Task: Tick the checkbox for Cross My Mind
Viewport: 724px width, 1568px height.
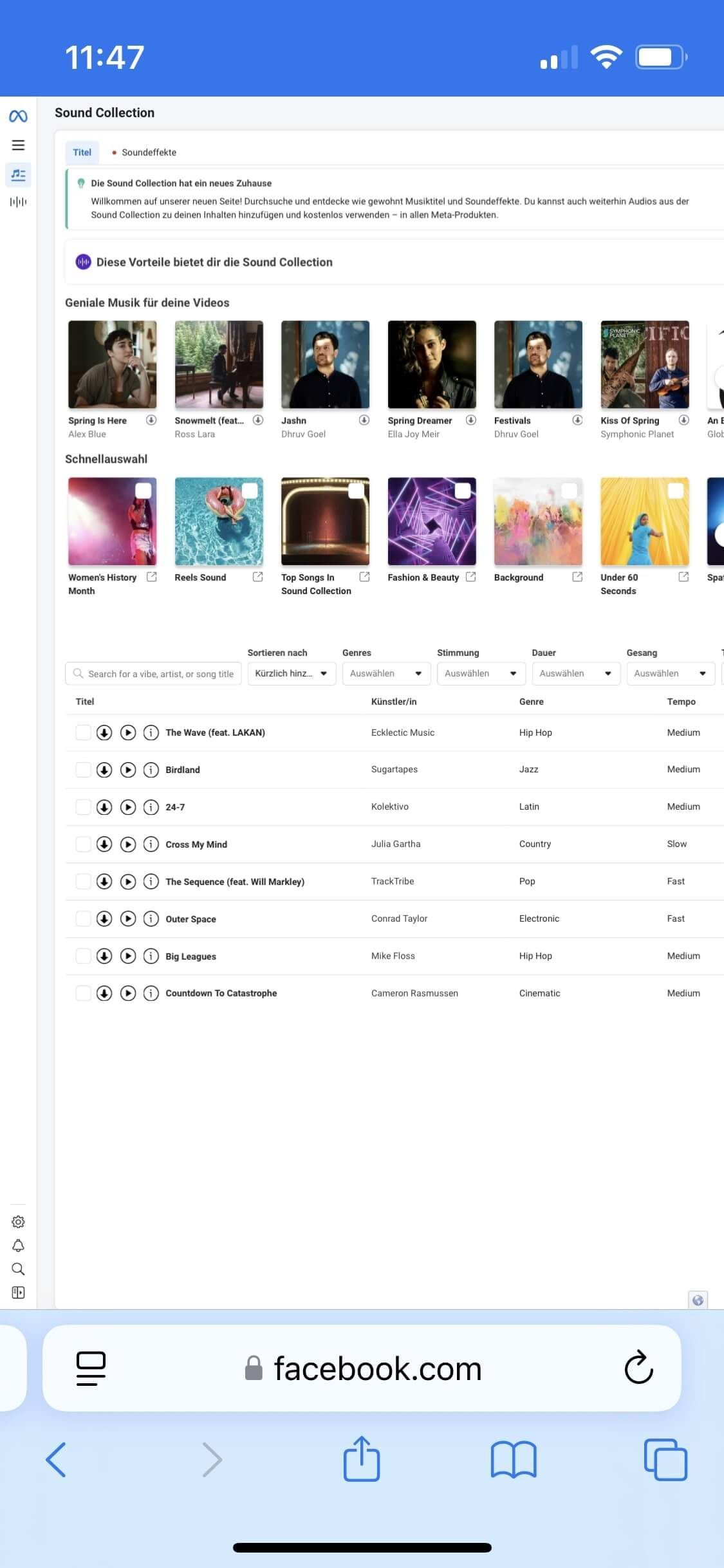Action: click(x=83, y=845)
